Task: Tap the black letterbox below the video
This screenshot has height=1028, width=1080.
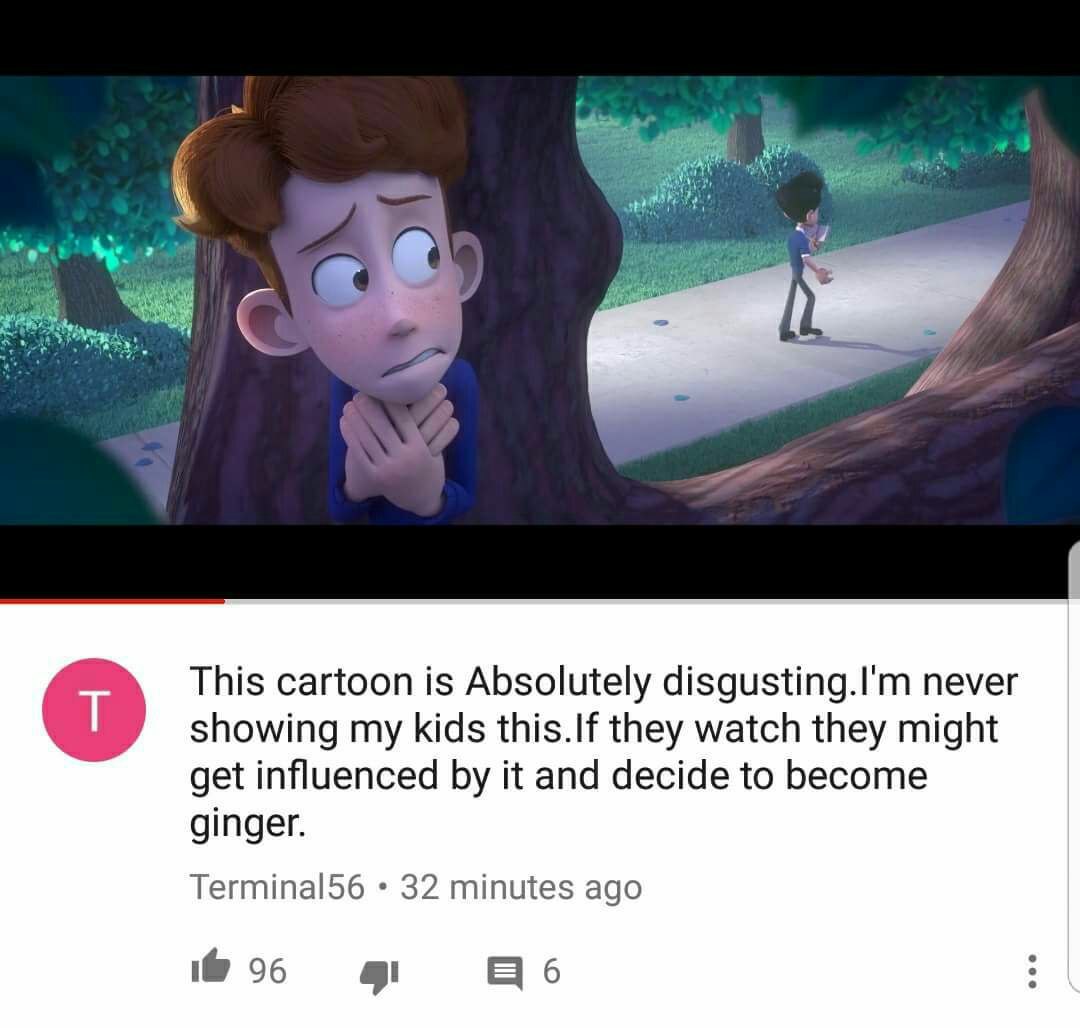Action: (540, 561)
